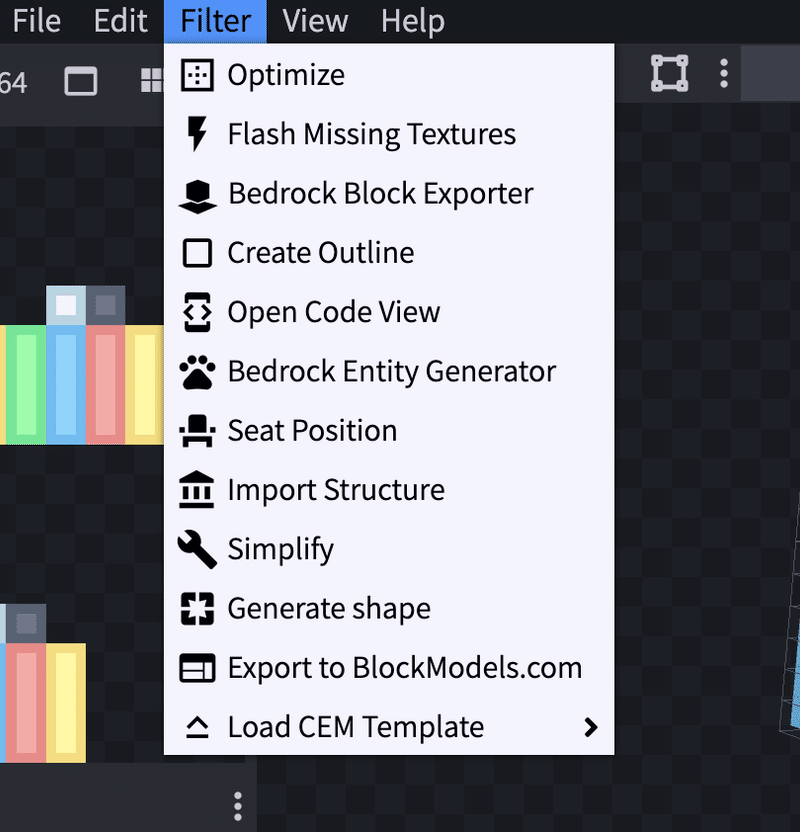Select Bedrock Block Exporter entry
Viewport: 800px width, 832px height.
coord(389,194)
